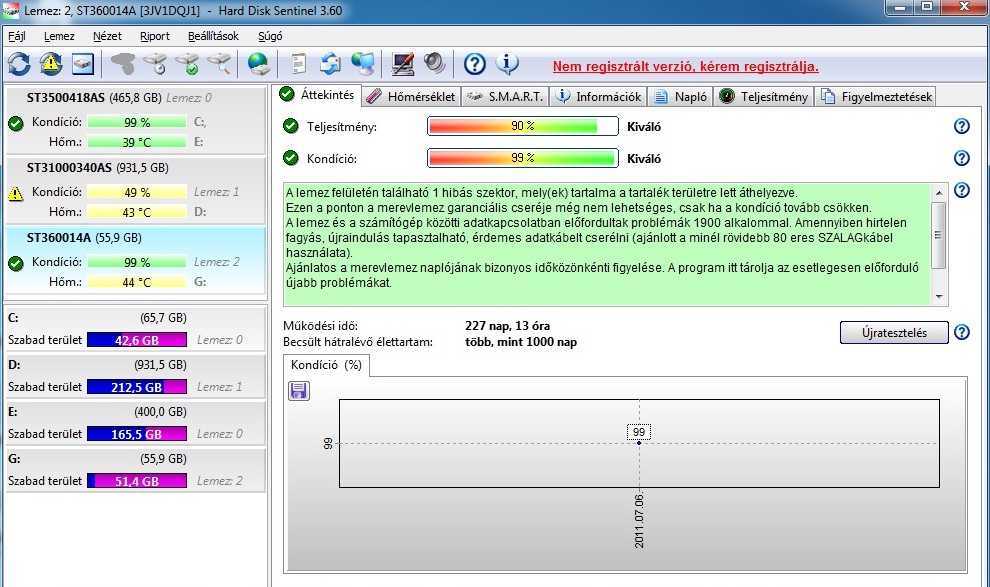This screenshot has width=990, height=587.
Task: Click the refresh disks toolbar icon
Action: (x=19, y=64)
